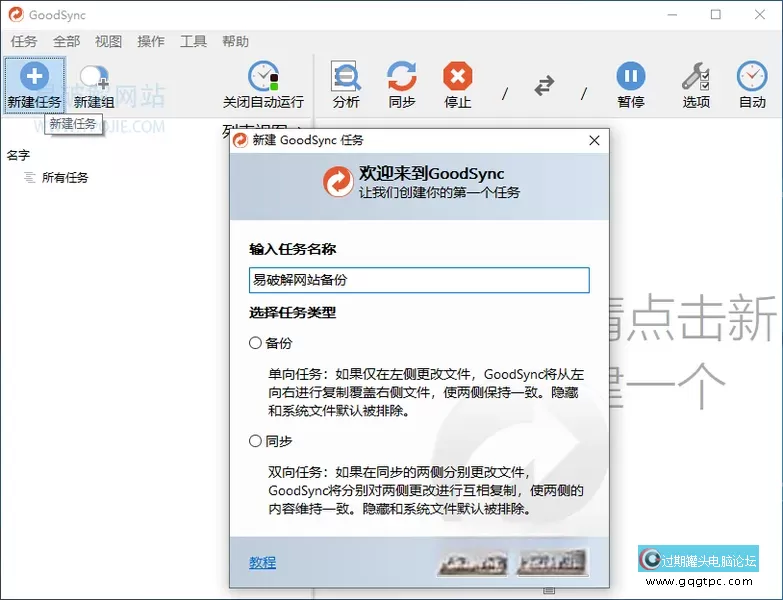Open the 帮助 menu
Screen dimensions: 783x600
[x=235, y=41]
